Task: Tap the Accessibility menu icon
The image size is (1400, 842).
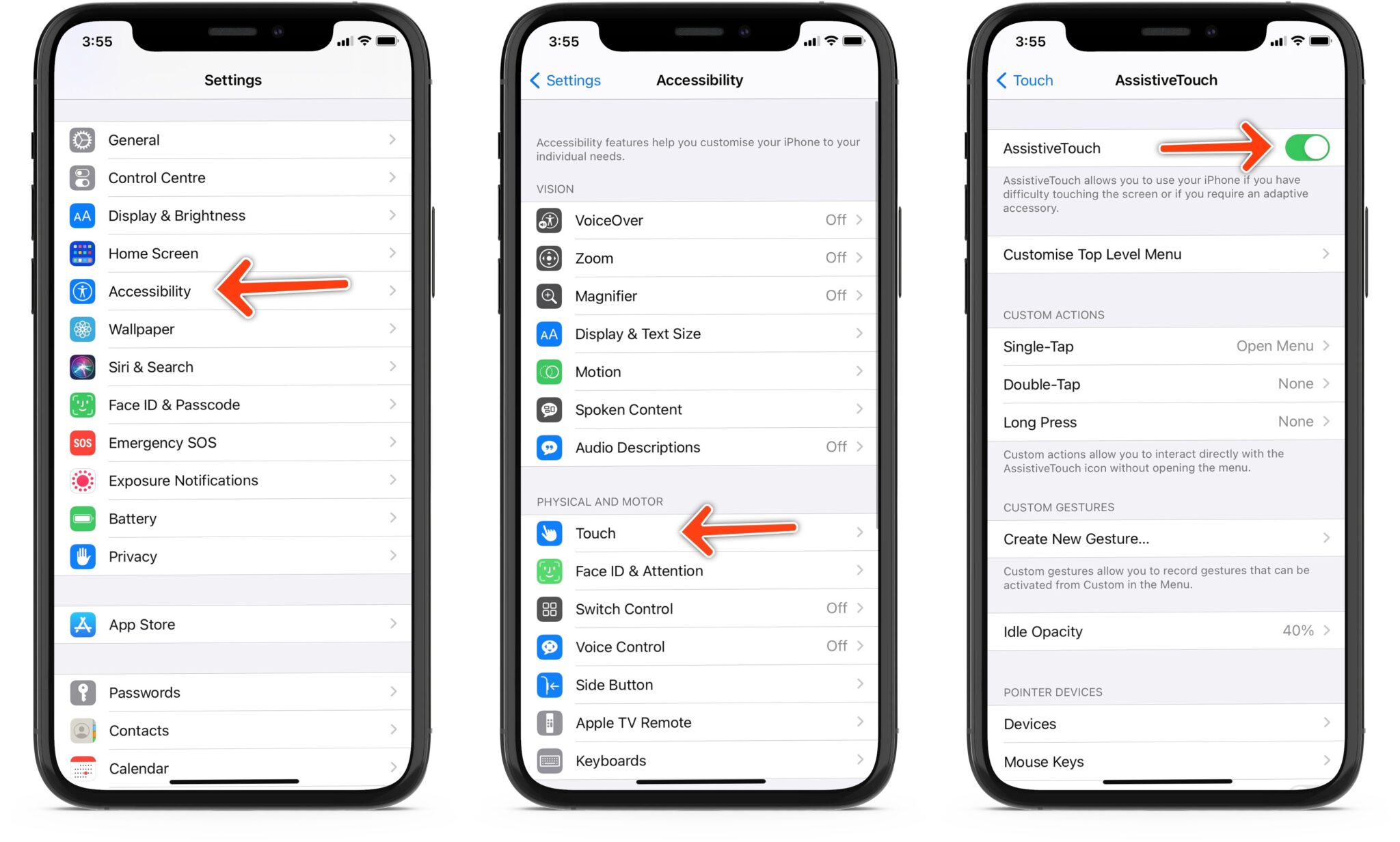Action: pos(82,291)
